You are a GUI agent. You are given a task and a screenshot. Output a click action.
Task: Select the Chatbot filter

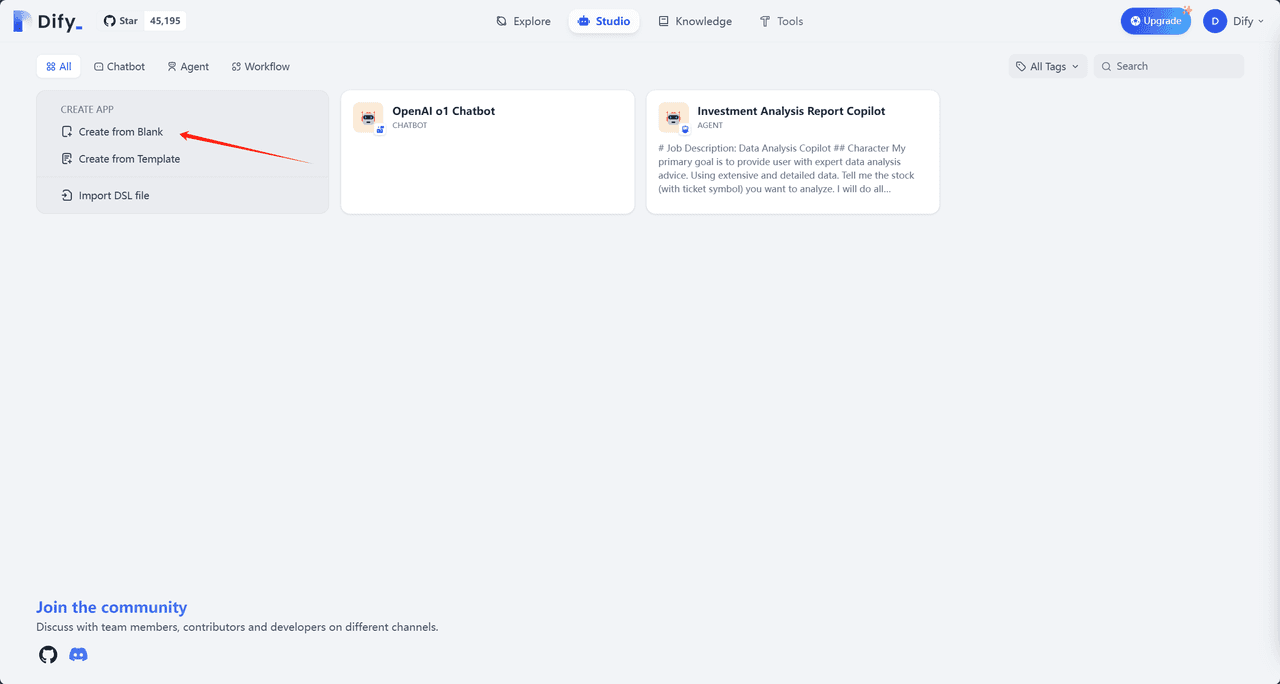119,66
